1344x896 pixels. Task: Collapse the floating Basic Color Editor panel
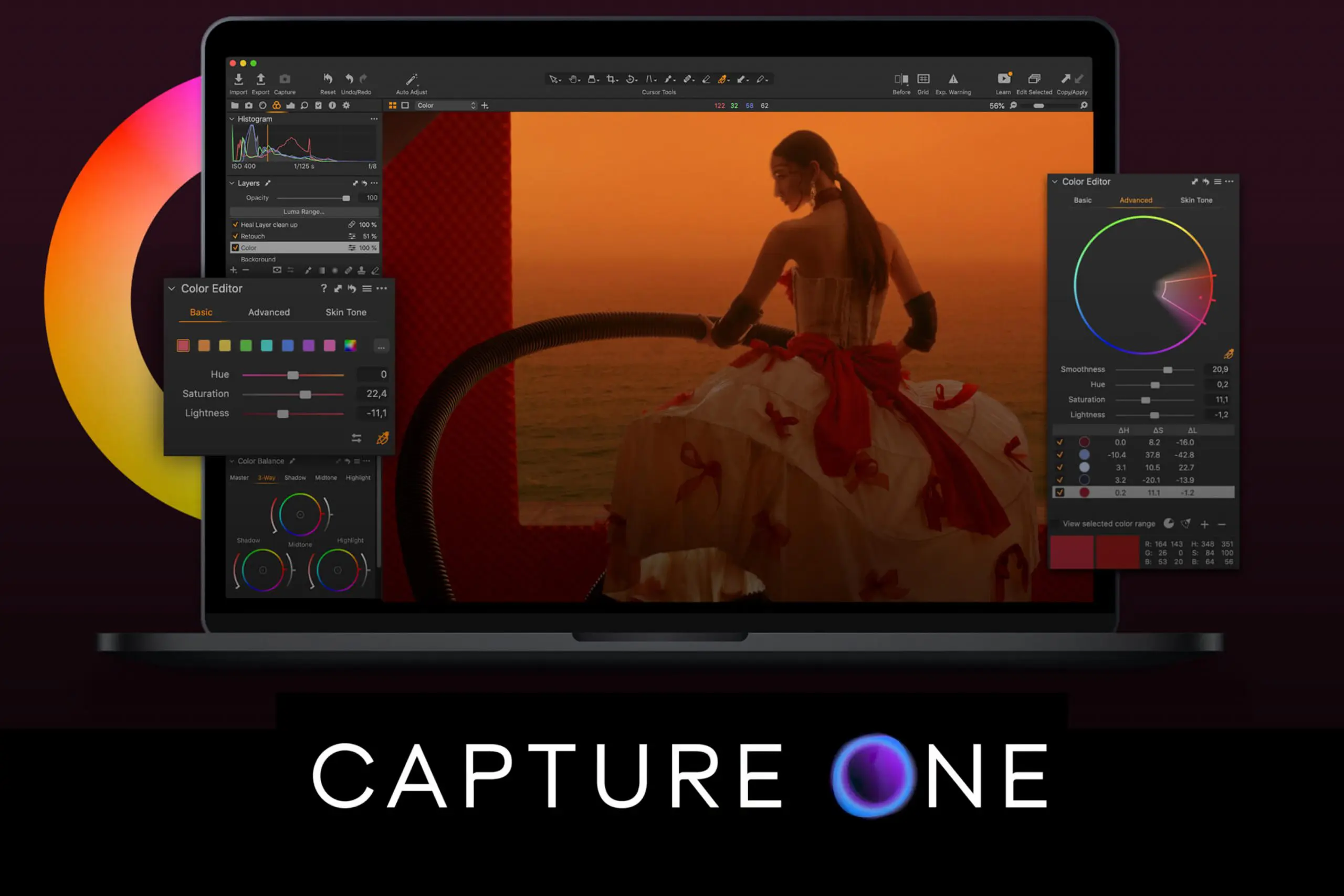(172, 289)
